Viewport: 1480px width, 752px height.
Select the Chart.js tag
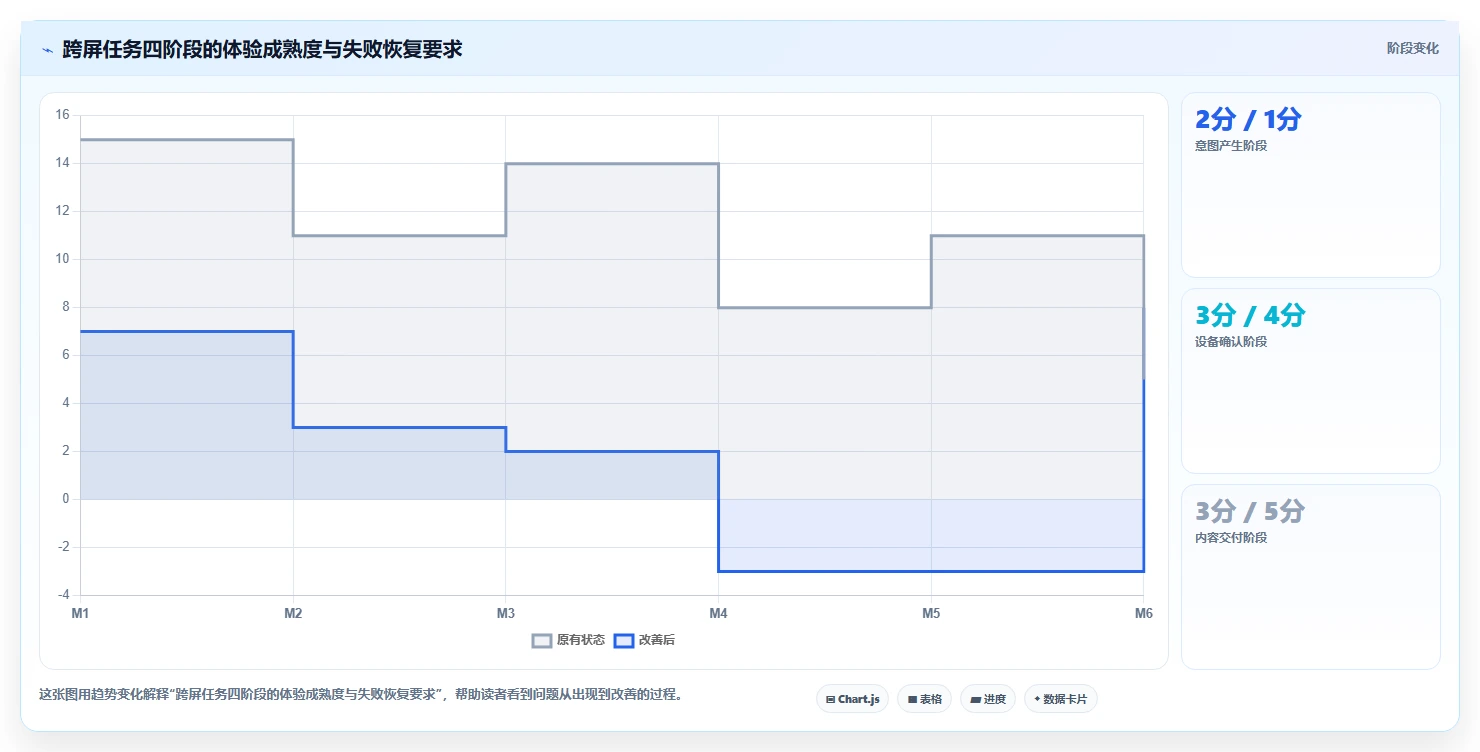852,699
